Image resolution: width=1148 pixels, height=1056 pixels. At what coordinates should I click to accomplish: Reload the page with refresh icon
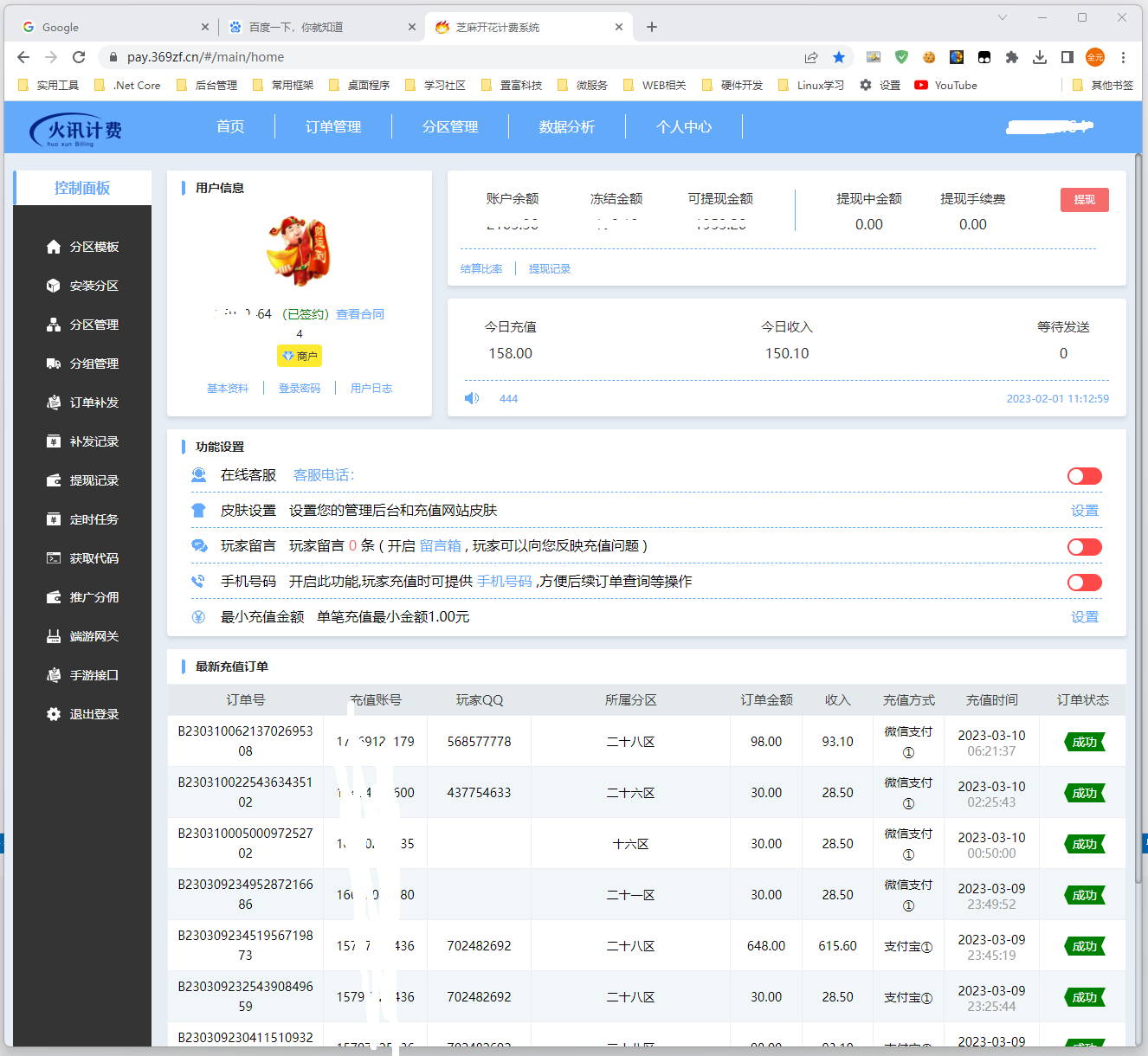(x=79, y=57)
